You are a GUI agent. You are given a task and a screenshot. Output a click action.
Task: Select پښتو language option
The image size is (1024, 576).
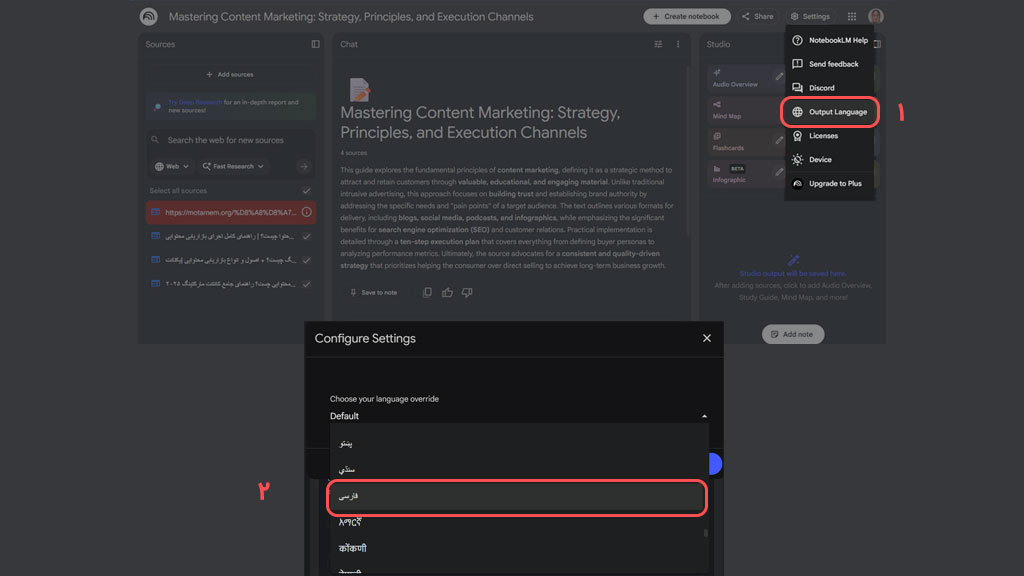517,443
